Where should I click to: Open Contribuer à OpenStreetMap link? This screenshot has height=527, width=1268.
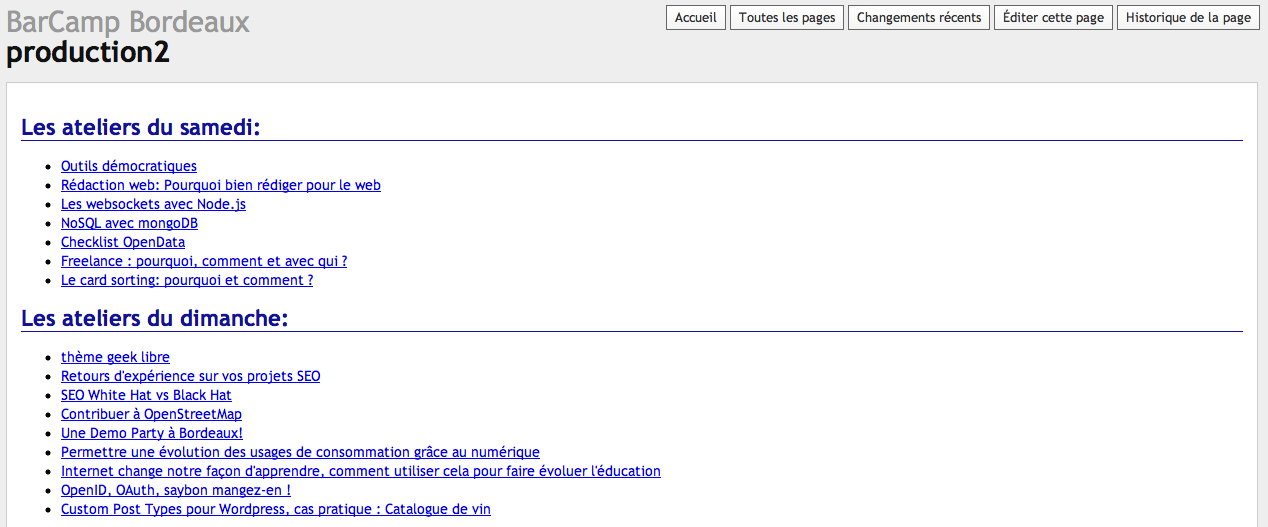pos(151,414)
